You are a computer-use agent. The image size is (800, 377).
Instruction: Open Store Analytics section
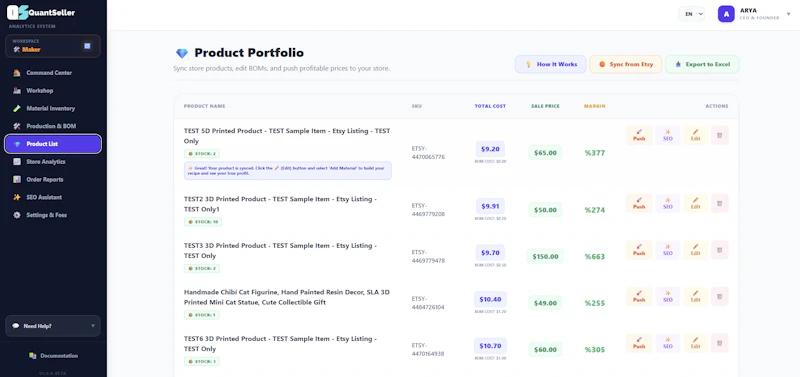point(53,162)
